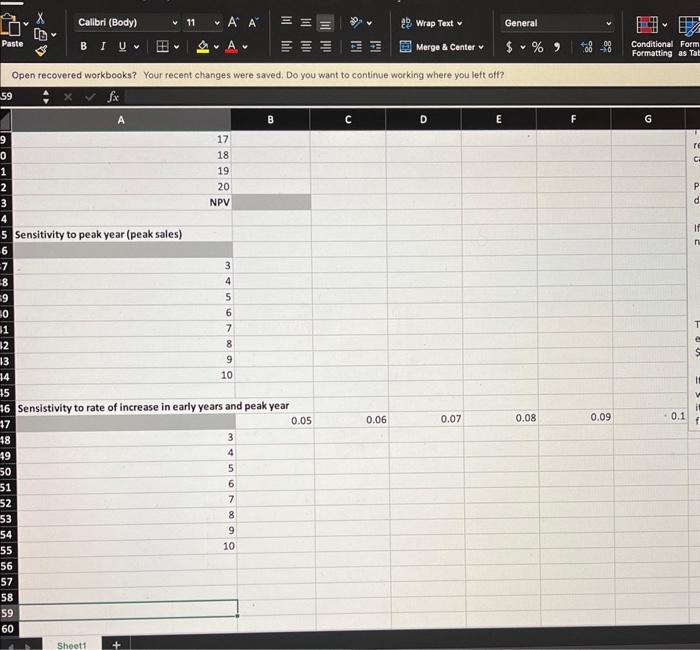700x650 pixels.
Task: Select the Format Painter brush icon
Action: pyautogui.click(x=41, y=50)
